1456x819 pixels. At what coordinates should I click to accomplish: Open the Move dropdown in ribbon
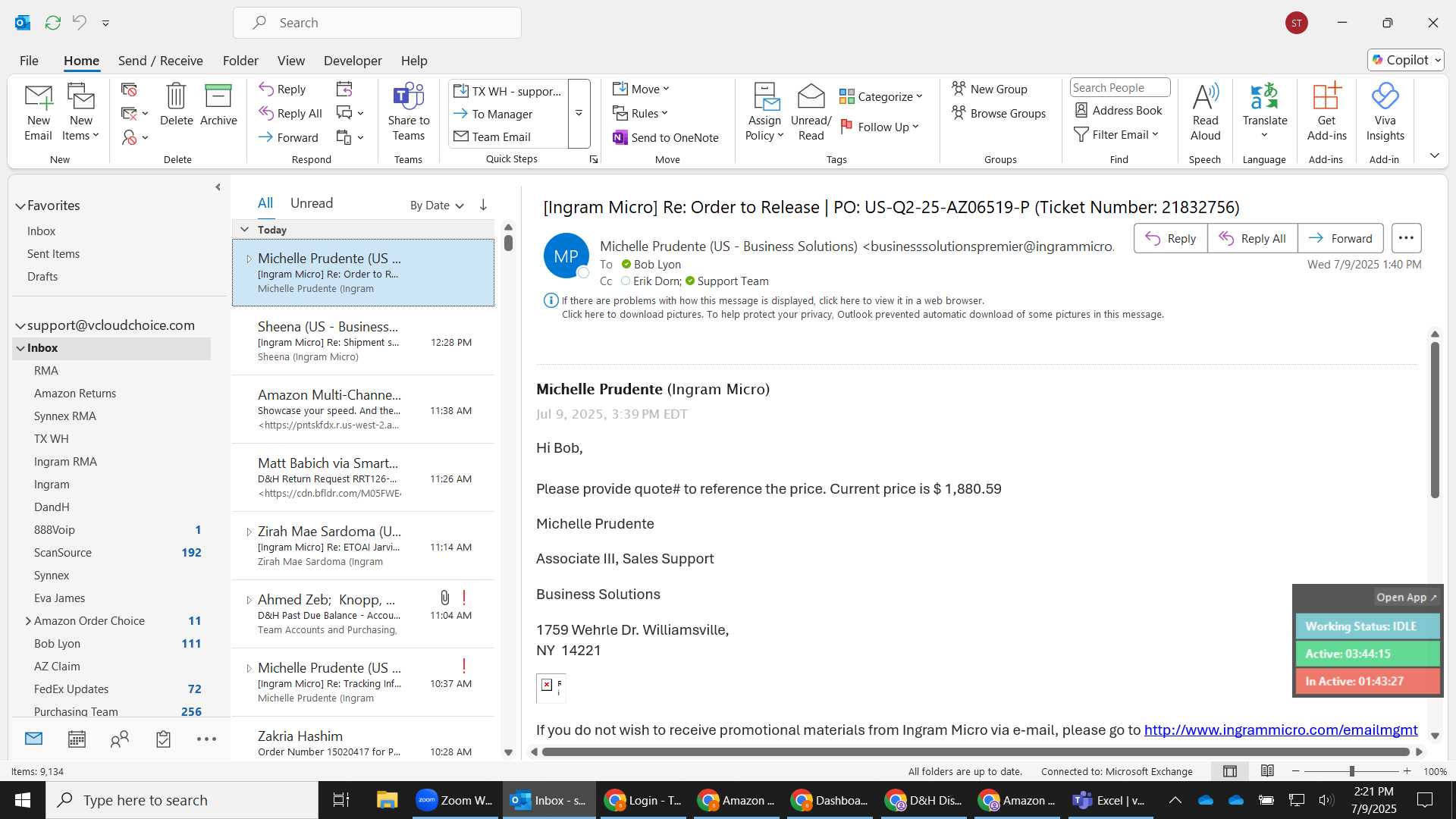tap(641, 89)
